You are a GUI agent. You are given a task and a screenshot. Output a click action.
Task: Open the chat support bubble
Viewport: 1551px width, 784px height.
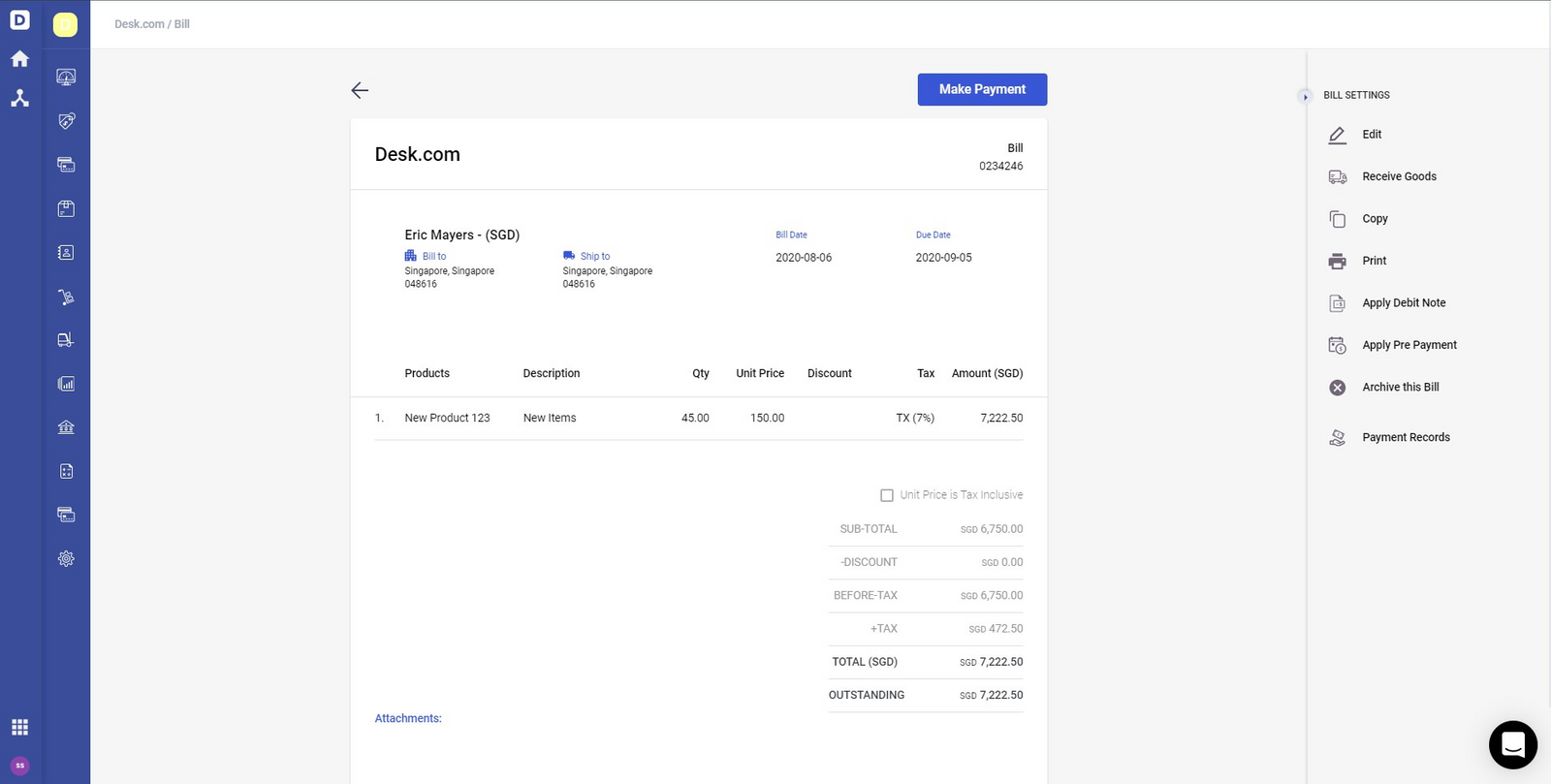pyautogui.click(x=1512, y=744)
